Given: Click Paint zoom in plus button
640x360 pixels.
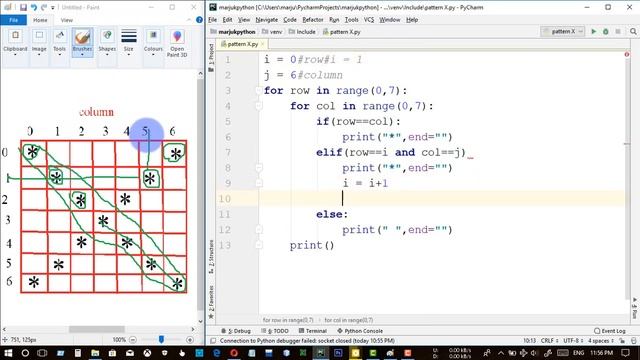Looking at the screenshot, I should click(x=190, y=340).
